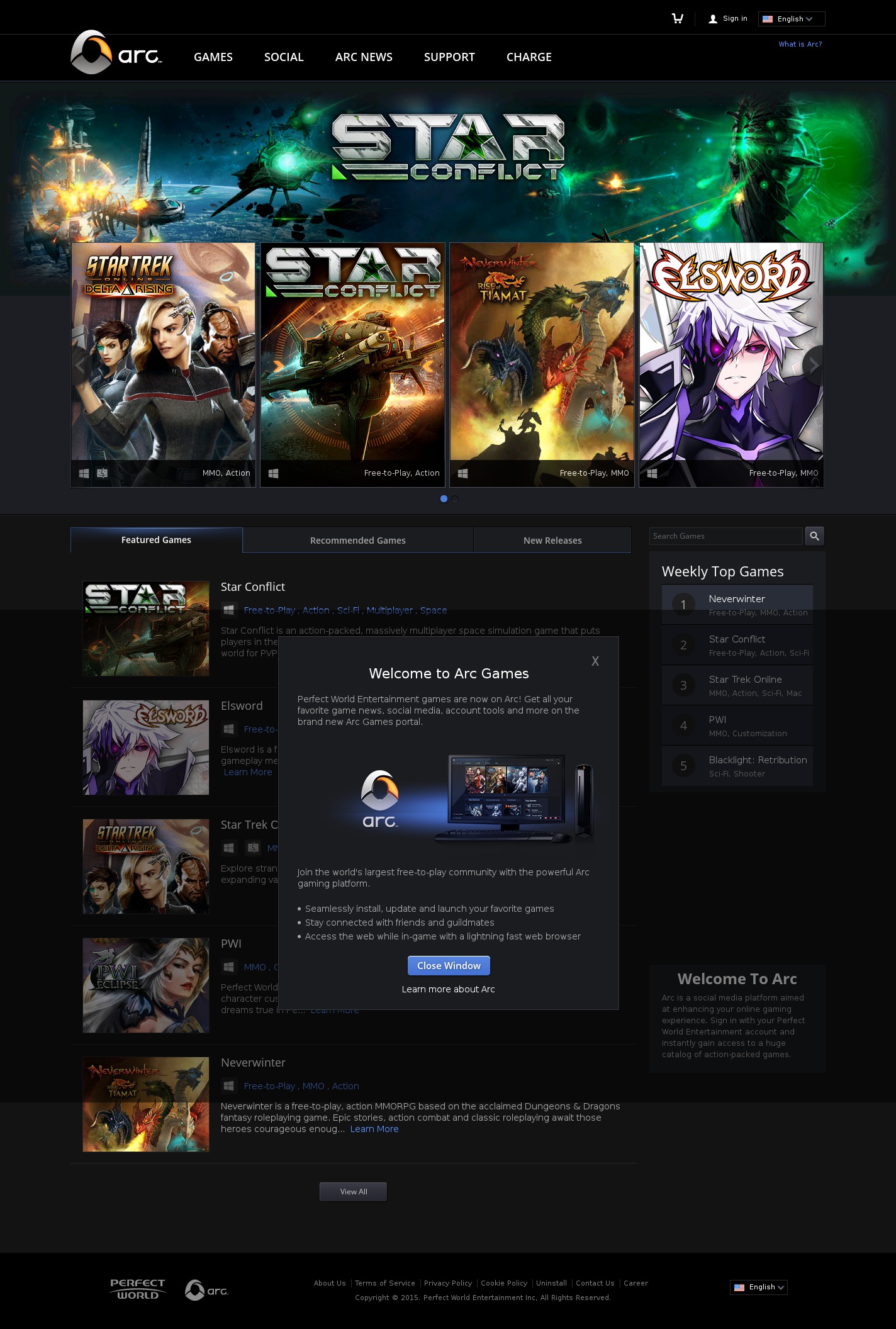Click the Arc logo in footer

point(206,1290)
